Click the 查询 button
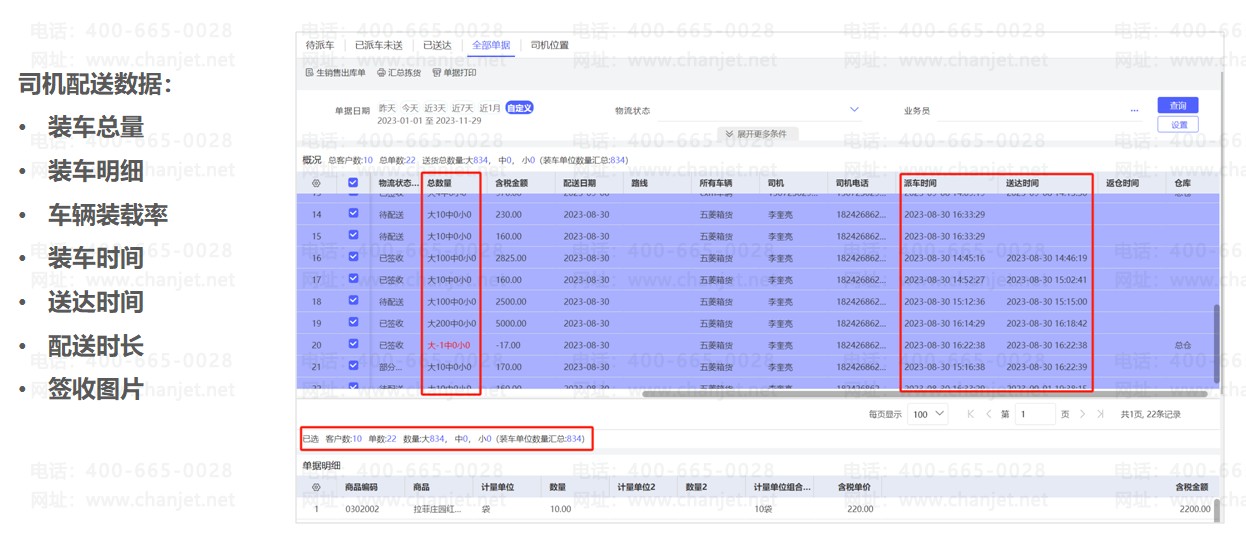 (x=1177, y=105)
